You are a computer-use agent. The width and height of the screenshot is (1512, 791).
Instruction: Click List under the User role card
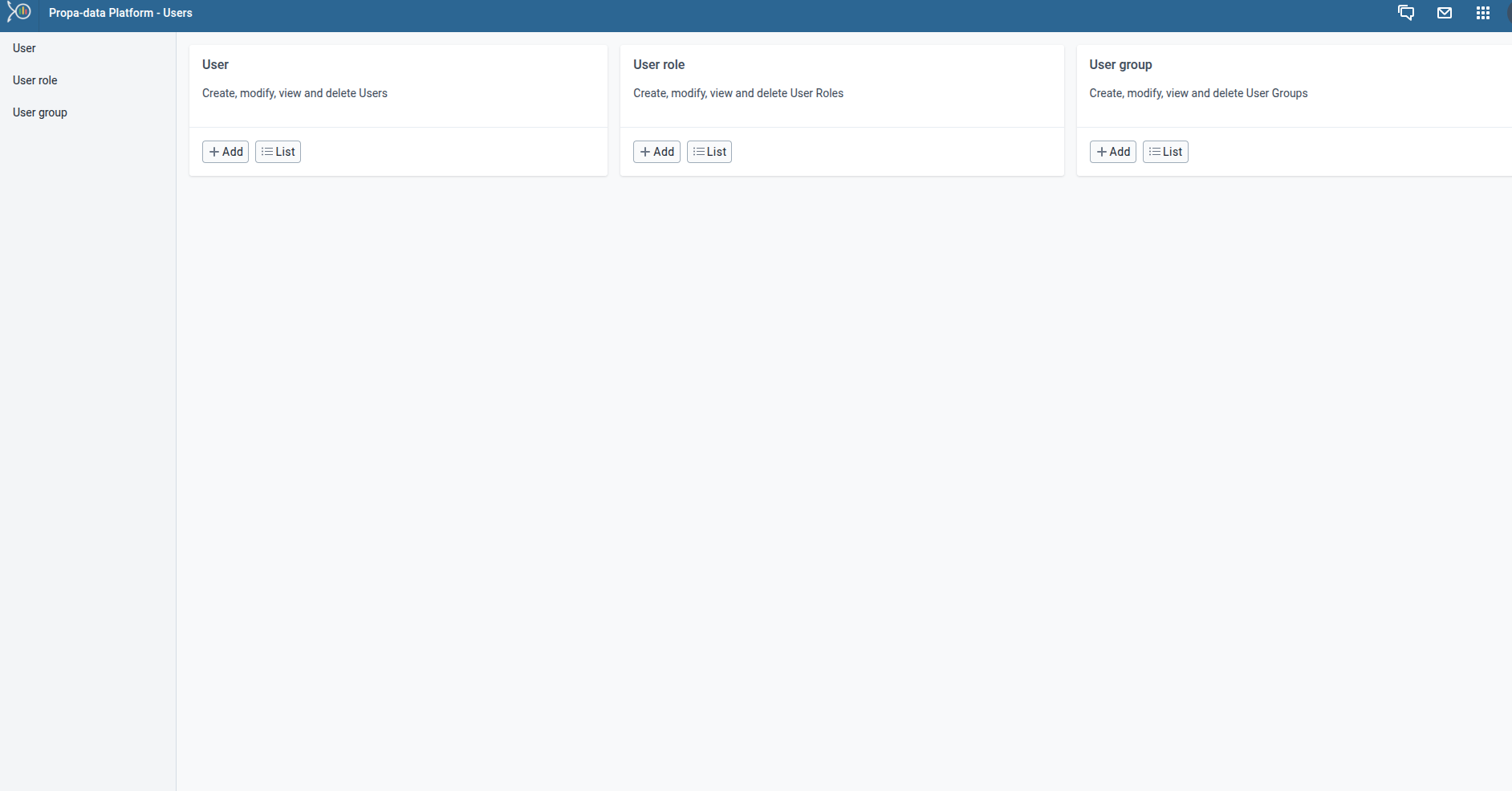709,151
